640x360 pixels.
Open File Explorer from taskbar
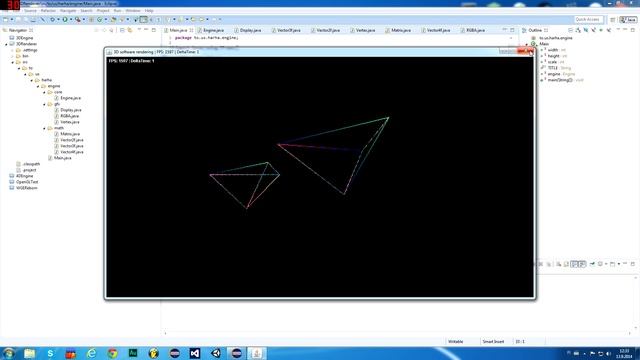29,353
